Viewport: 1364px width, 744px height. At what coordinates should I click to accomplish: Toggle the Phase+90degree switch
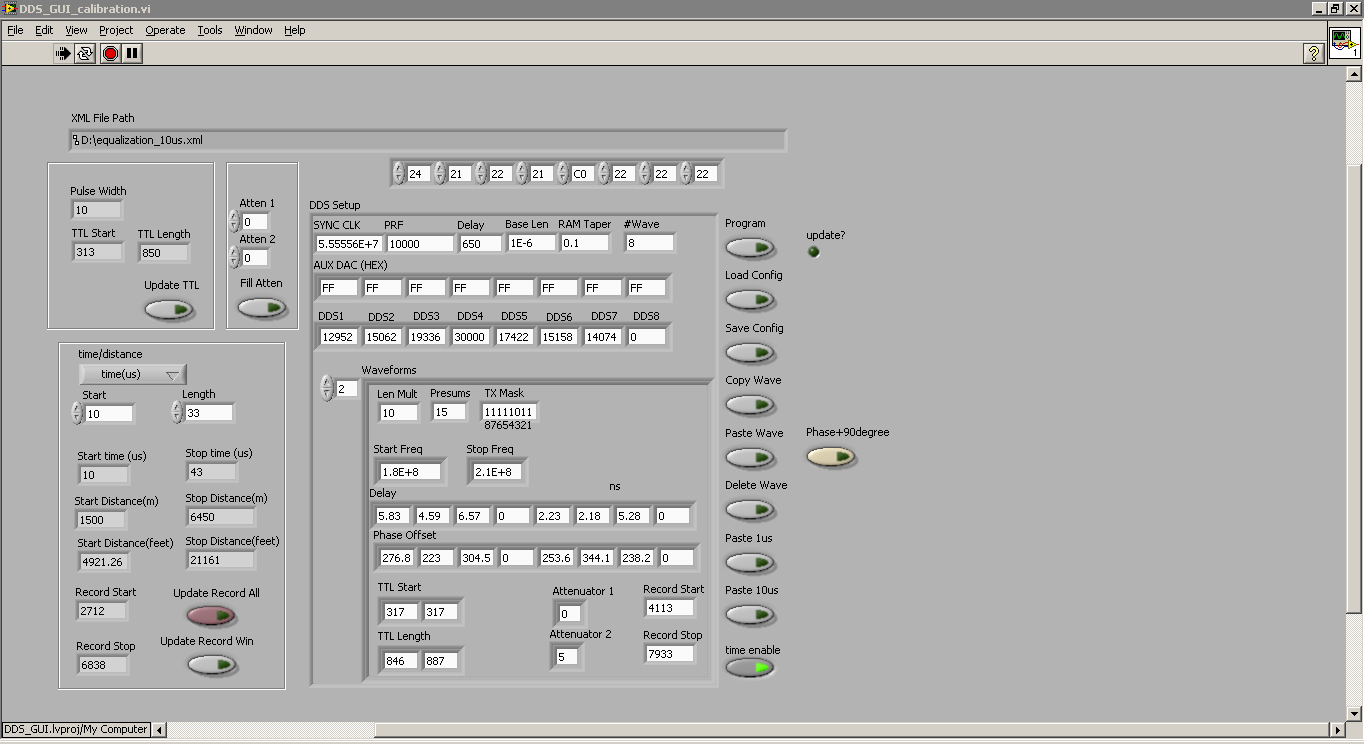[831, 457]
